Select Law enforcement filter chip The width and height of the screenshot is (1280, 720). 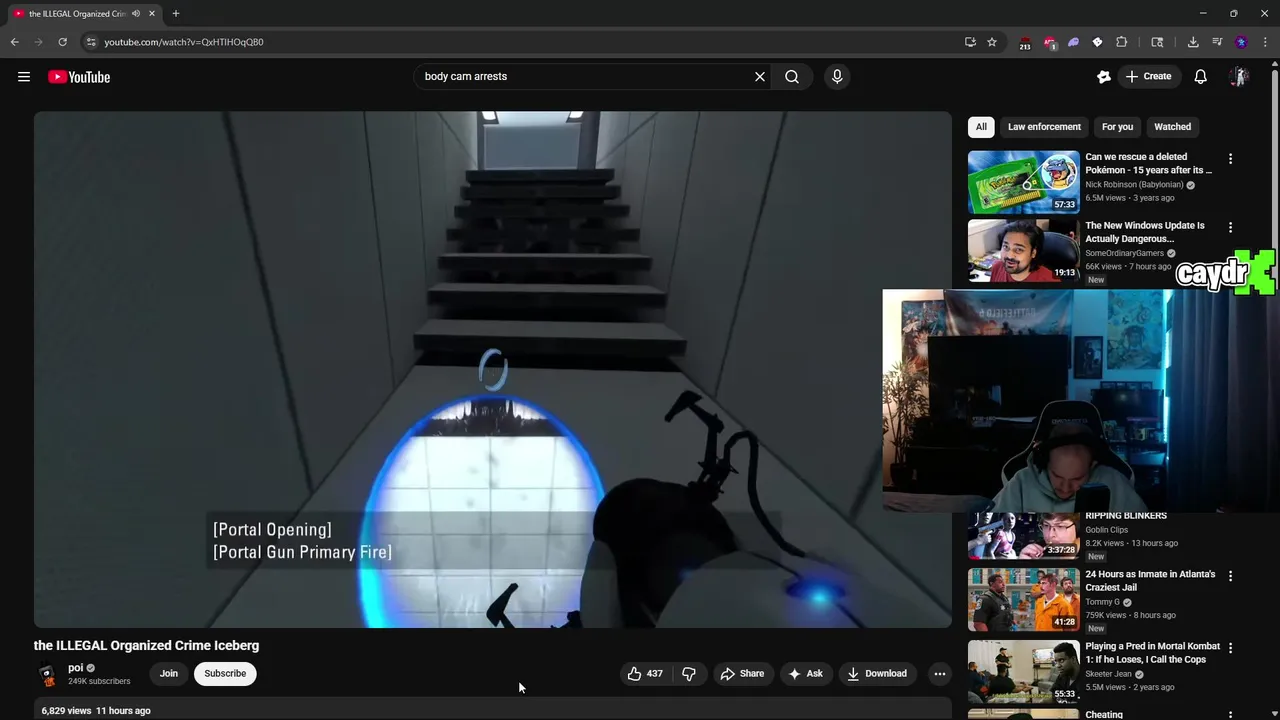[1044, 127]
